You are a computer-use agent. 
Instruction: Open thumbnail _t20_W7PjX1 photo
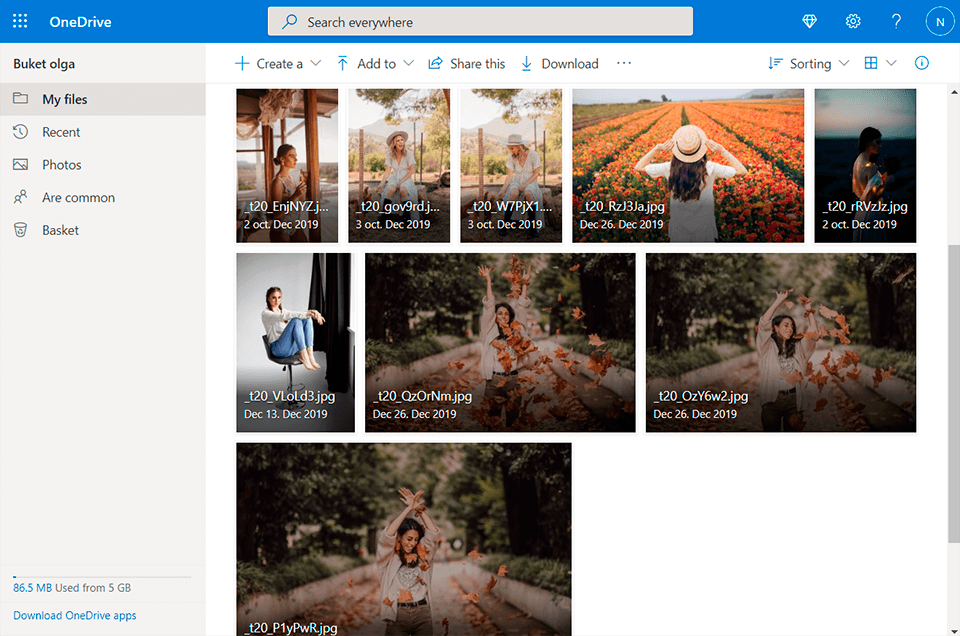(x=511, y=165)
